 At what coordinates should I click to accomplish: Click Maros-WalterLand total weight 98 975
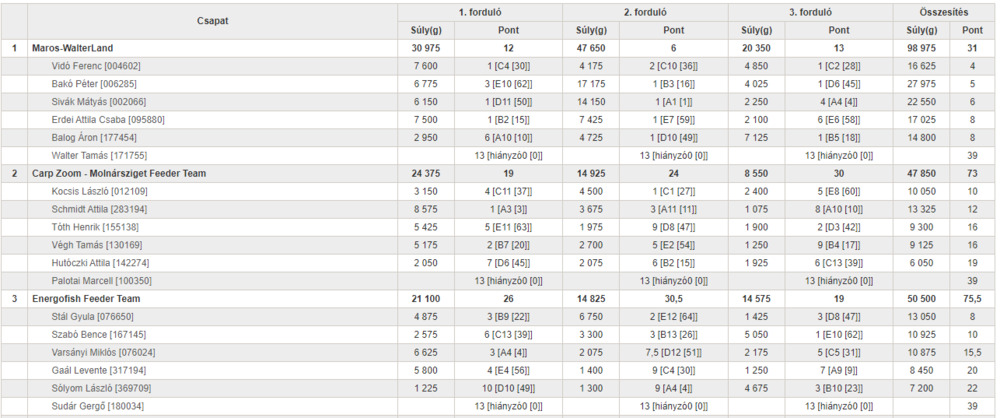[922, 48]
